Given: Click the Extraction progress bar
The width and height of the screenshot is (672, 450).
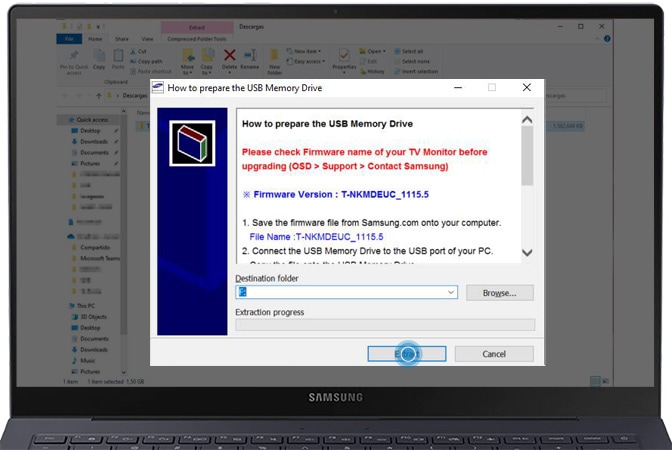Looking at the screenshot, I should [x=385, y=325].
